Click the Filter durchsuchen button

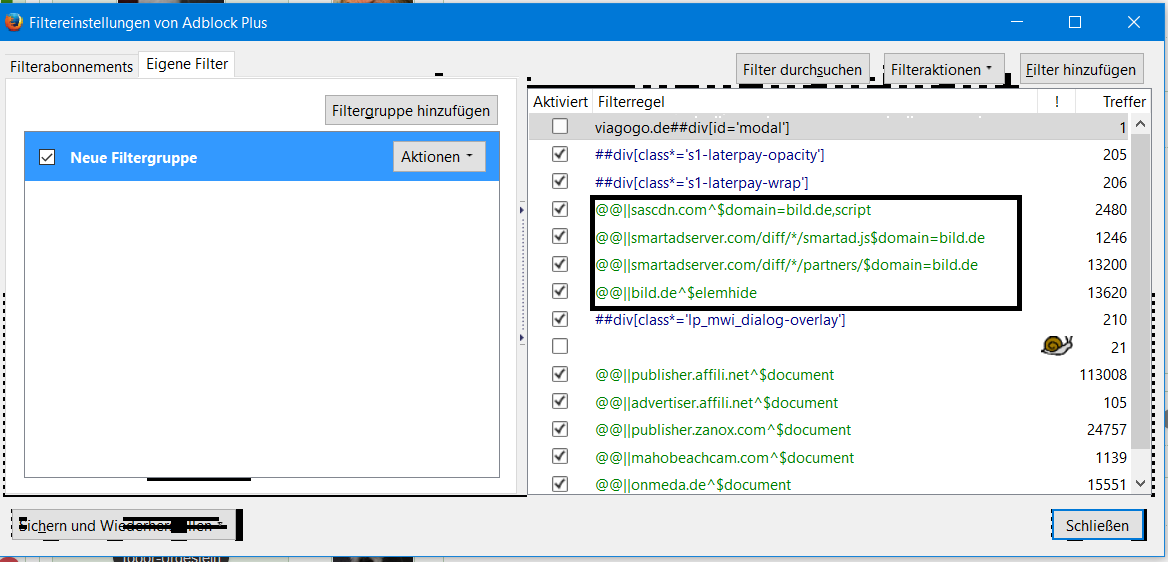(x=803, y=70)
